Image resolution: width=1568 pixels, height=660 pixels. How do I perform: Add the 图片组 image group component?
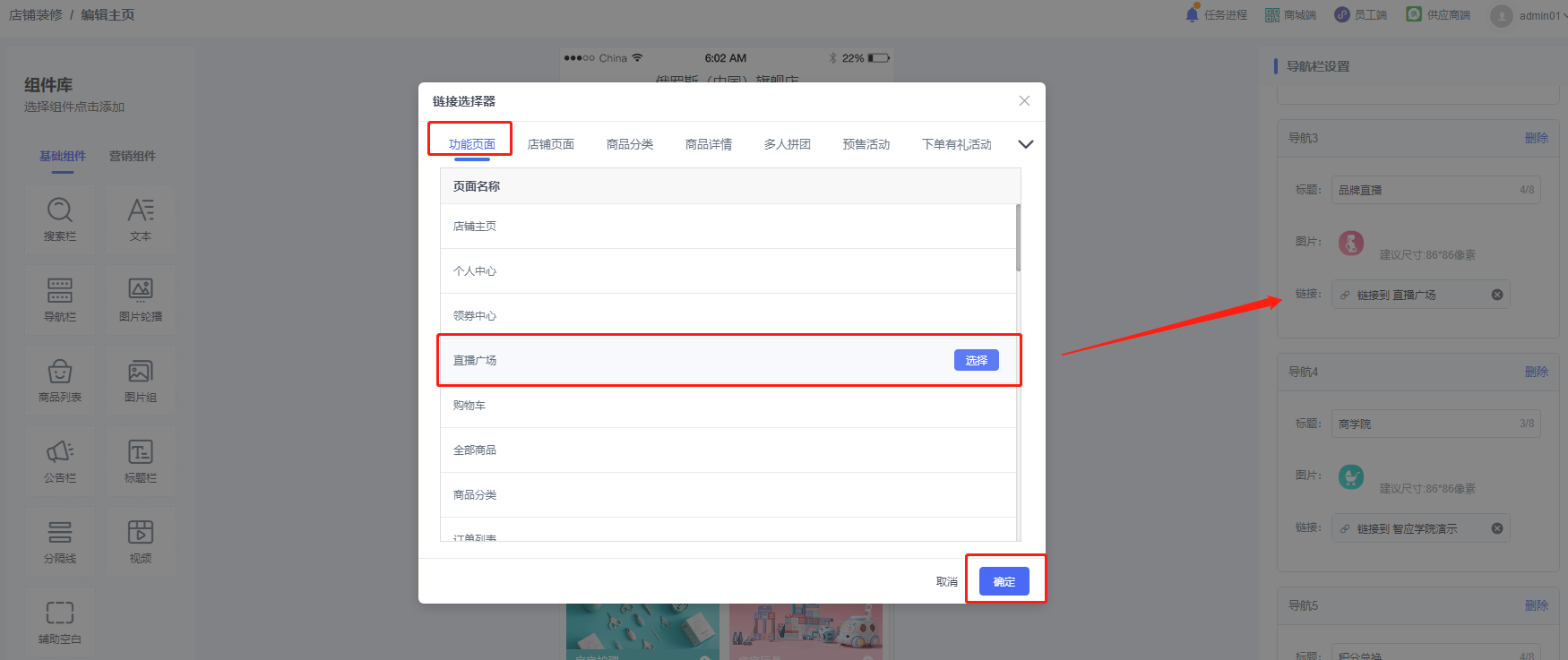pos(141,381)
